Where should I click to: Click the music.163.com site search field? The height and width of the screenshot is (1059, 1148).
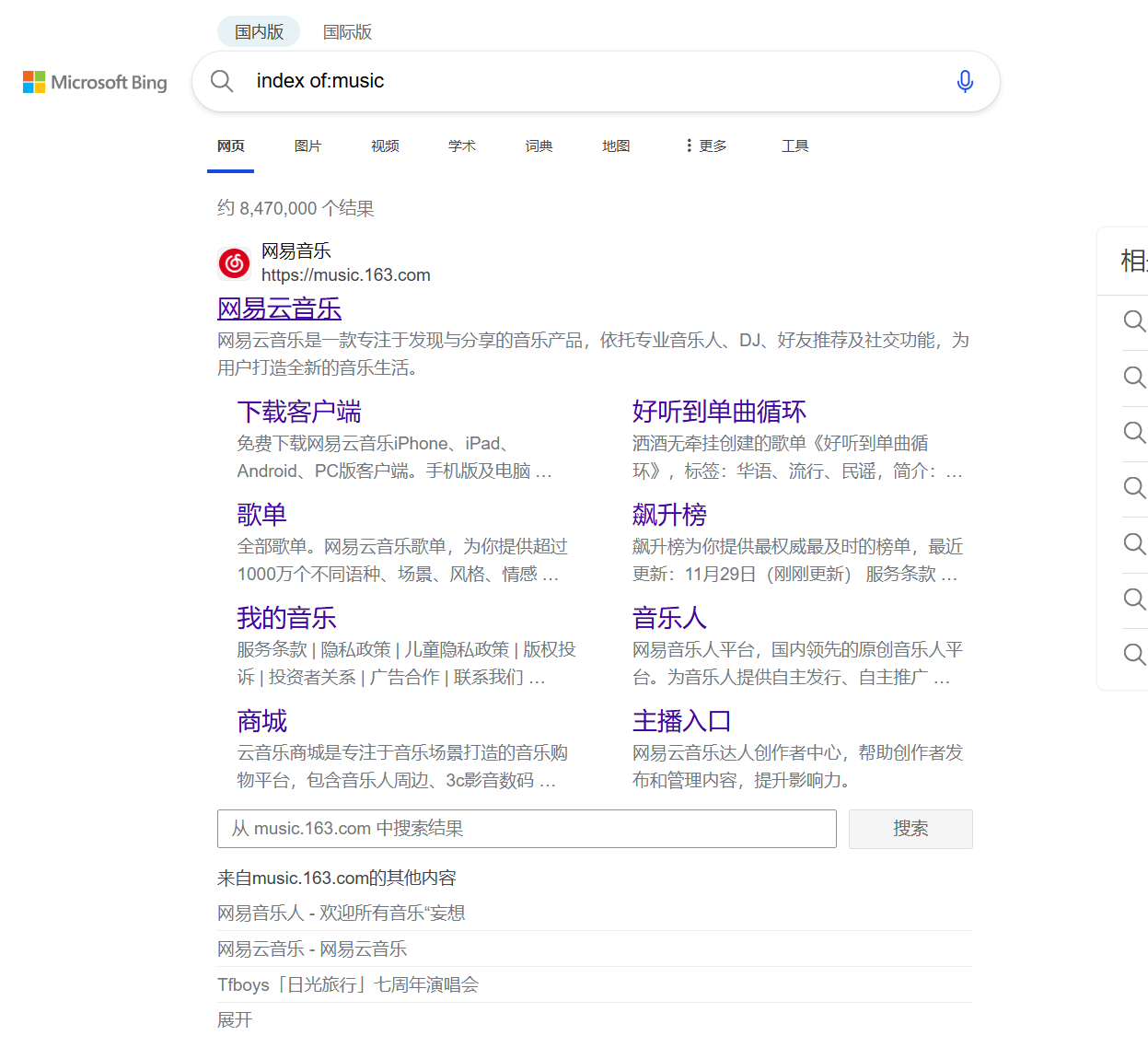pyautogui.click(x=527, y=829)
